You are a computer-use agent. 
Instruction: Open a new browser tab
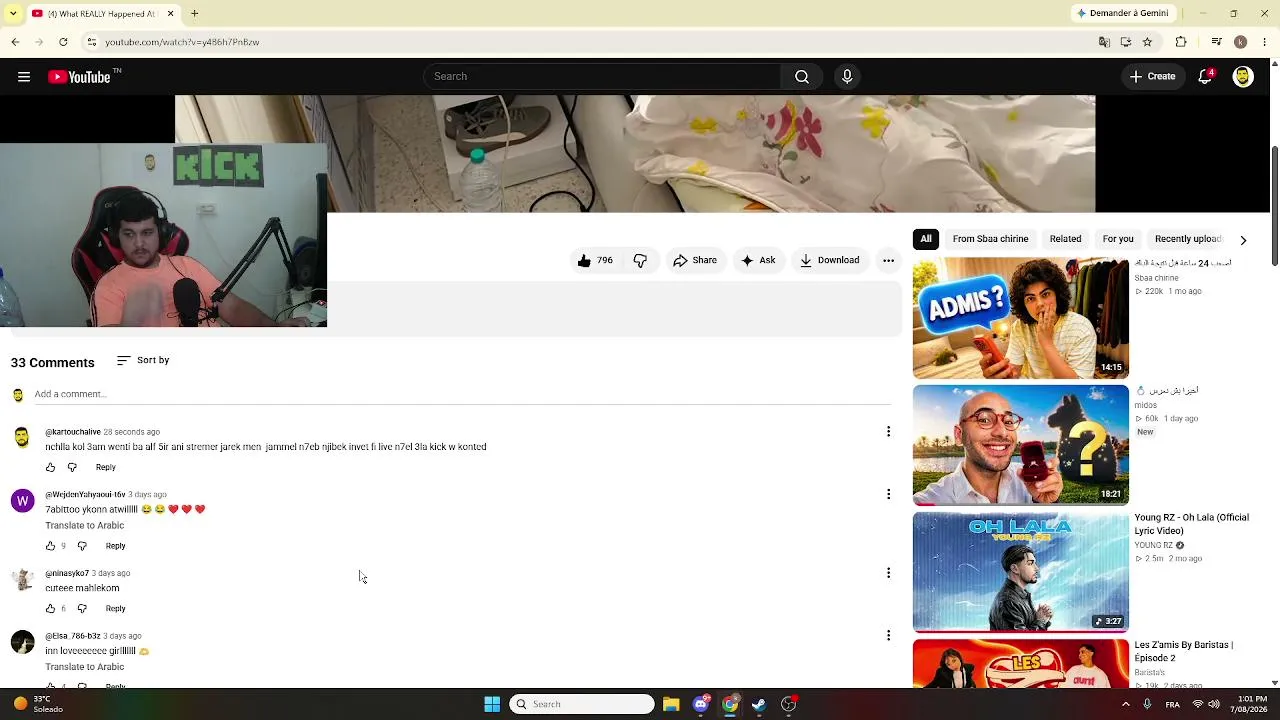click(195, 14)
